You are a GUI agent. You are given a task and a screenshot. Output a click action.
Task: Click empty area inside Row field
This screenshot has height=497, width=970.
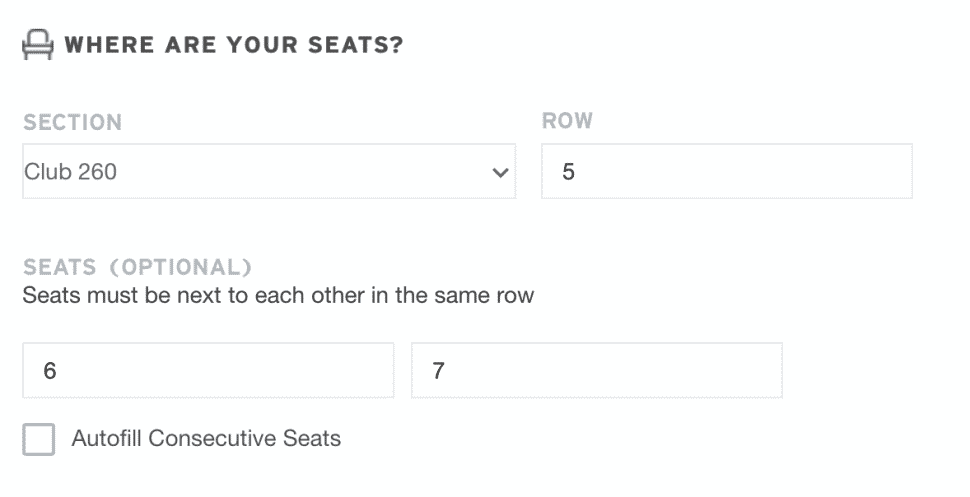(x=742, y=171)
